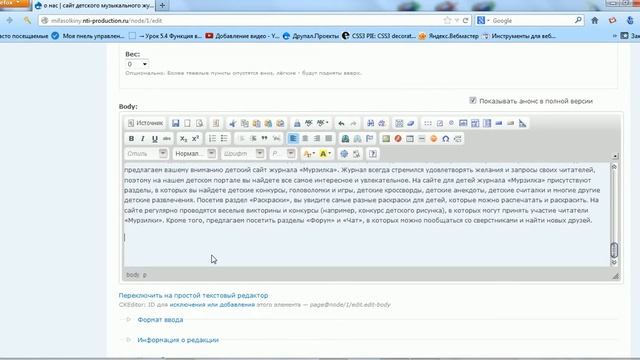Click the Preview icon in editor toolbar

[199, 123]
